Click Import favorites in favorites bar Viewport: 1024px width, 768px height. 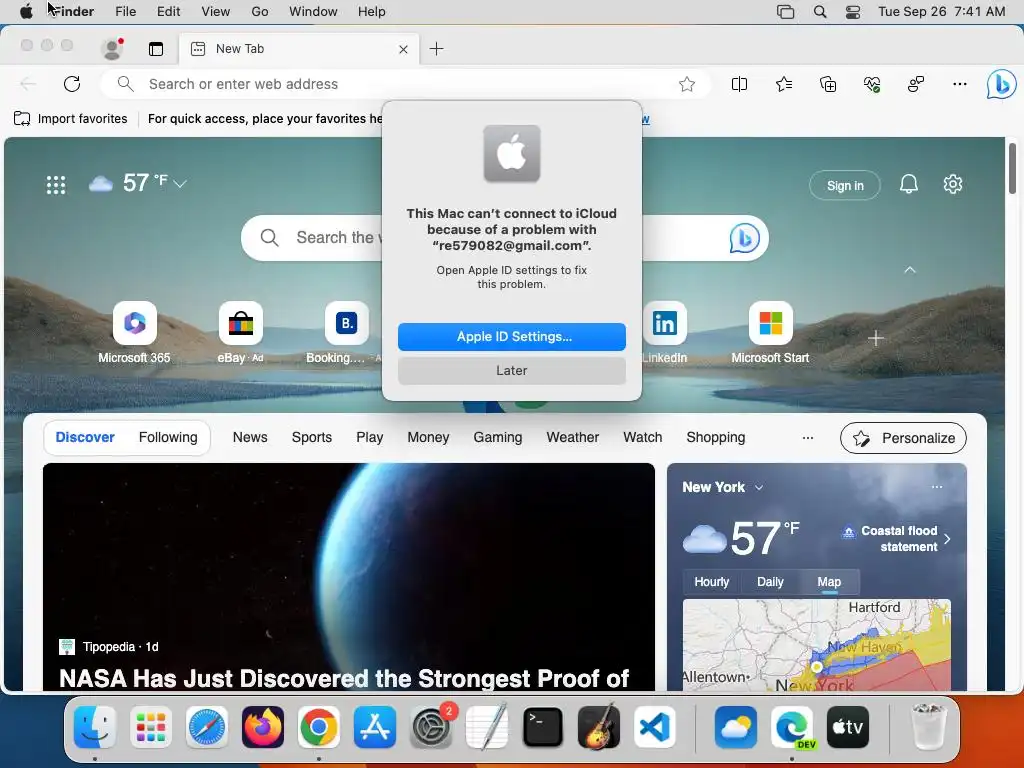71,118
